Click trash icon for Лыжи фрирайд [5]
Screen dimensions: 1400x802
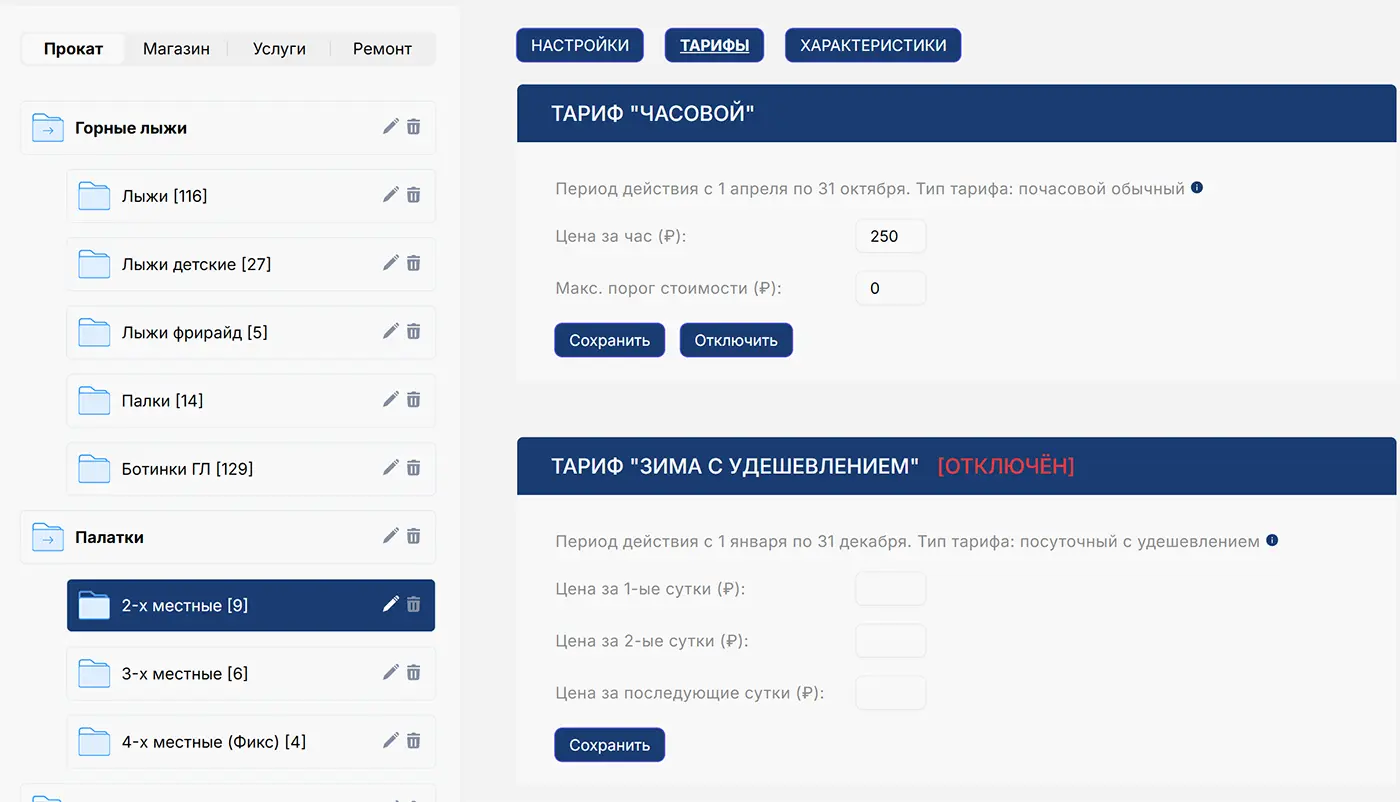414,332
